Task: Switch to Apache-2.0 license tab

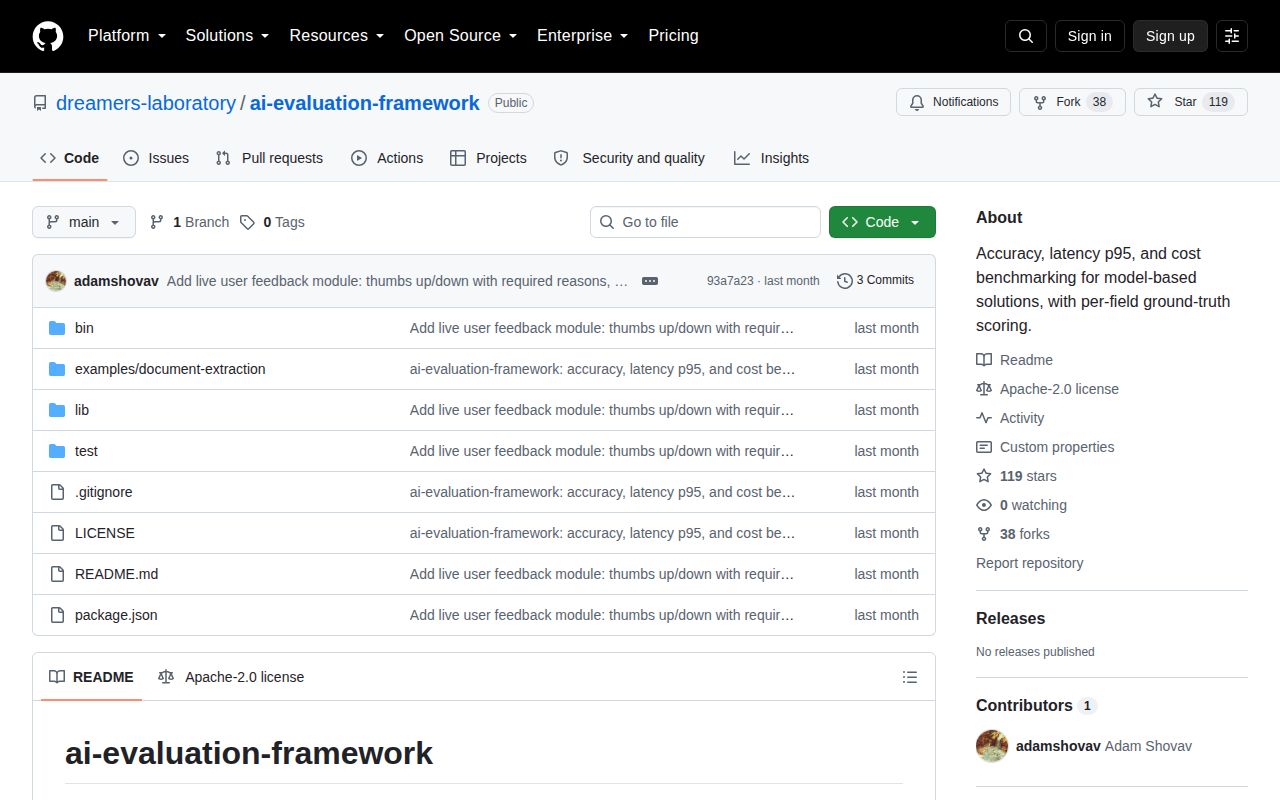Action: point(231,677)
